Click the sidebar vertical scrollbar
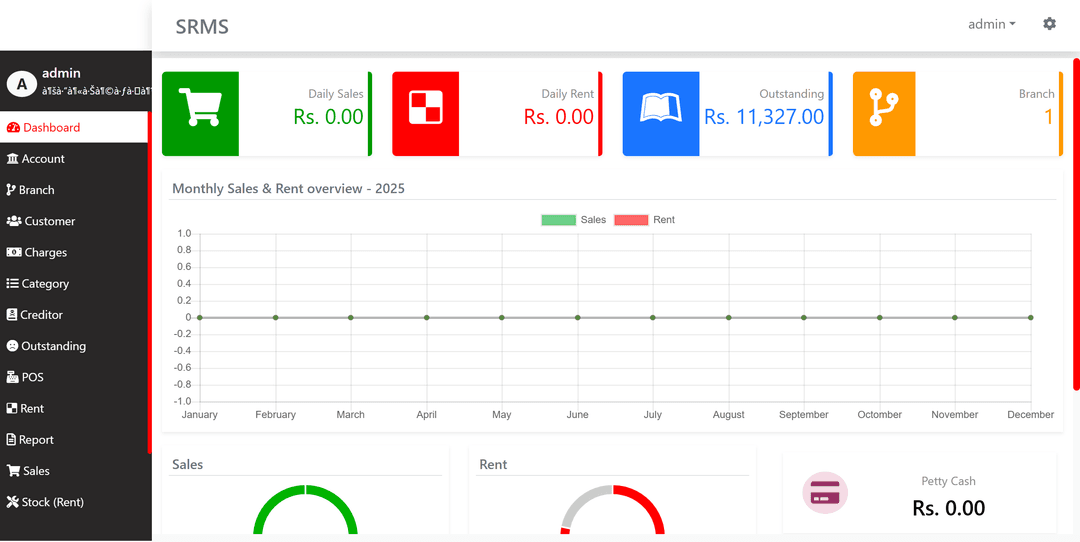 click(x=149, y=282)
